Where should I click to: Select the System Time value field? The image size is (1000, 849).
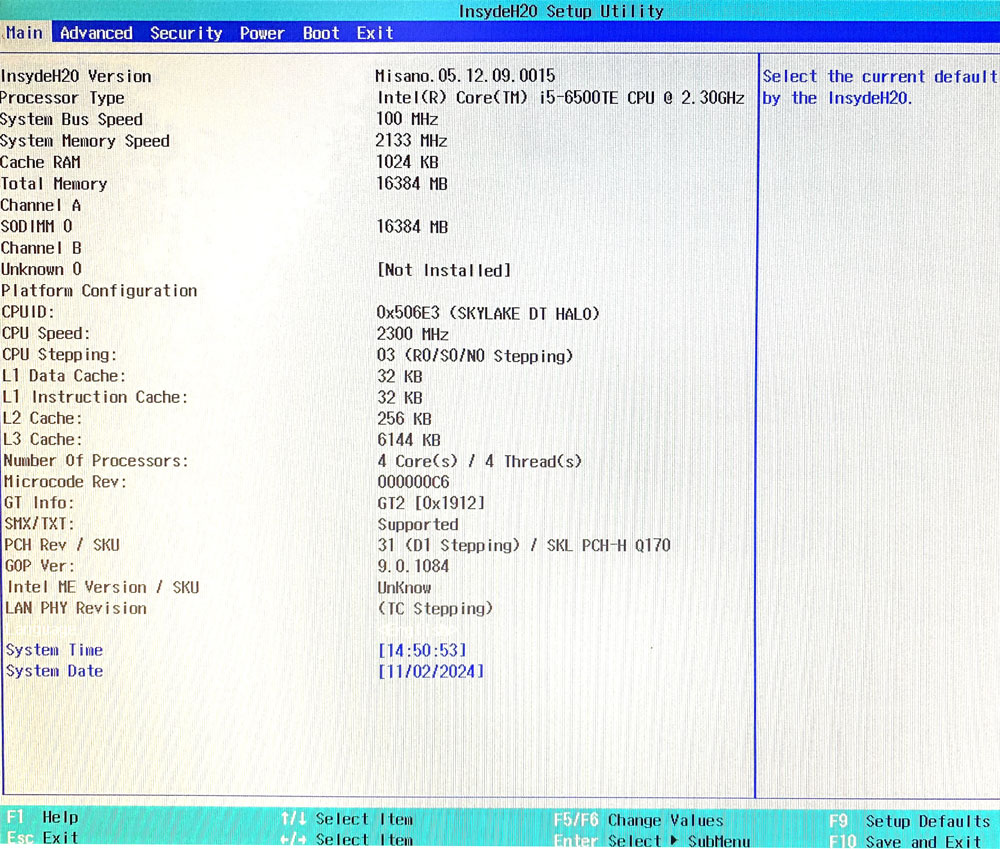click(422, 650)
